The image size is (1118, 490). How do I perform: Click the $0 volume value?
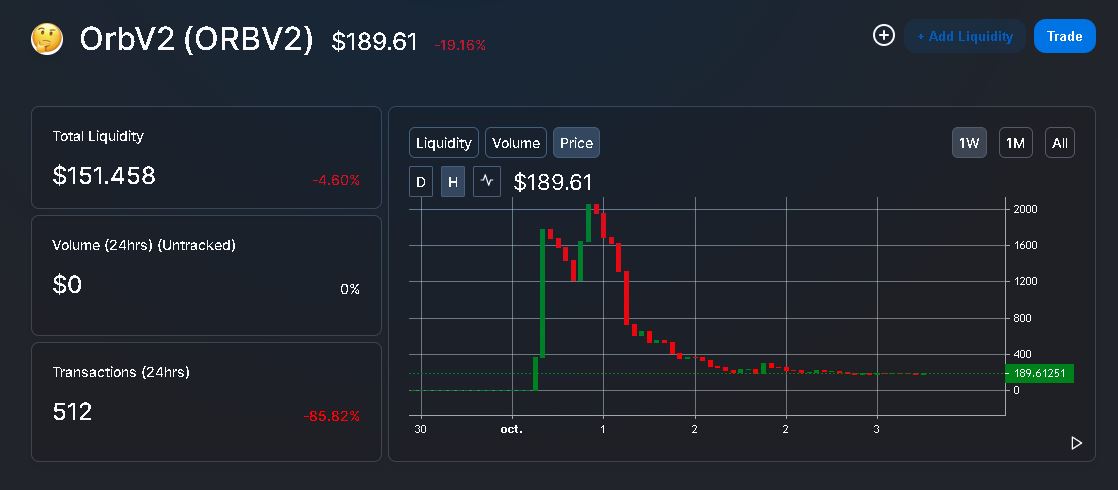[67, 285]
